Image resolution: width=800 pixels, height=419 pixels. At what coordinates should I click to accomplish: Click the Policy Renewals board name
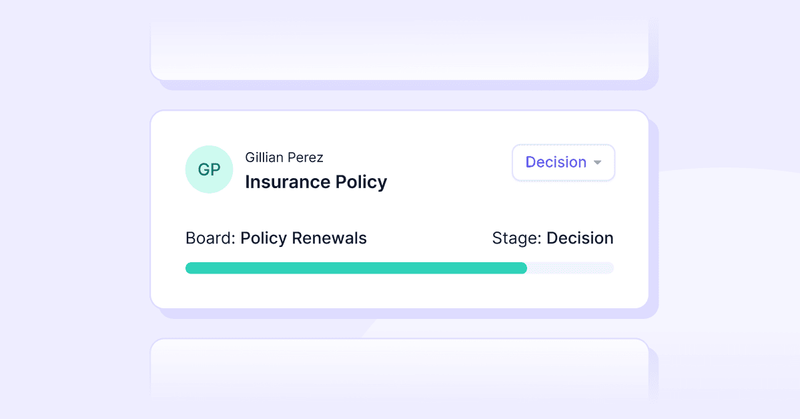click(304, 238)
